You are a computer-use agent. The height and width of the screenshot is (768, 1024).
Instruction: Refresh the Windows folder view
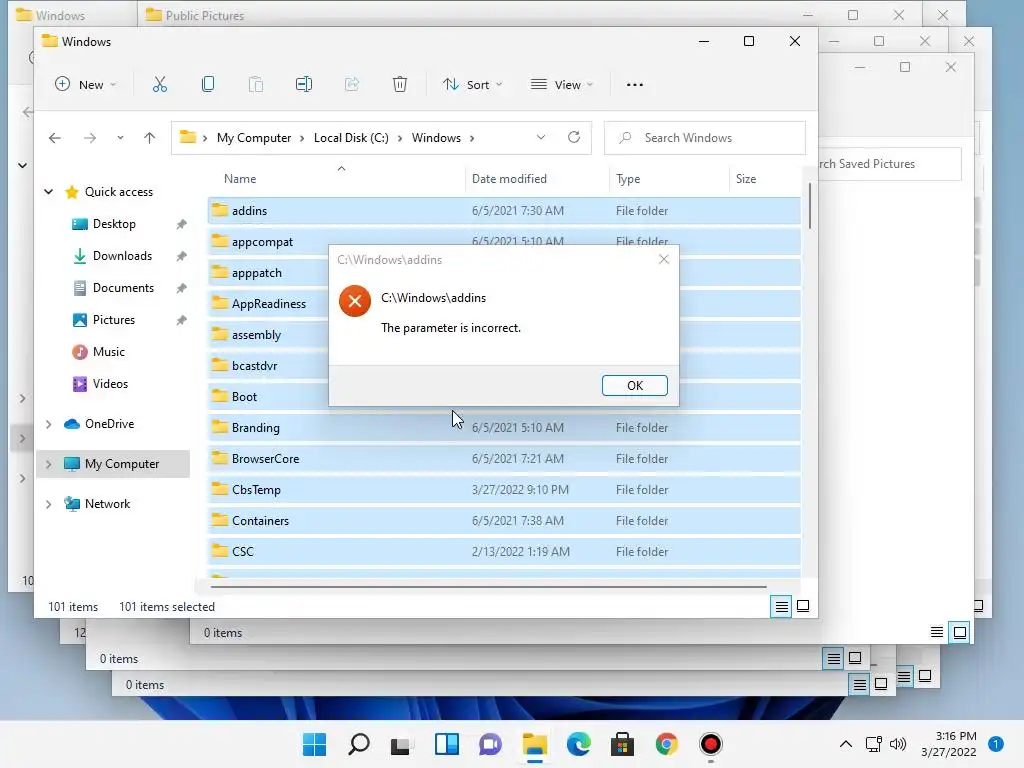pos(574,137)
